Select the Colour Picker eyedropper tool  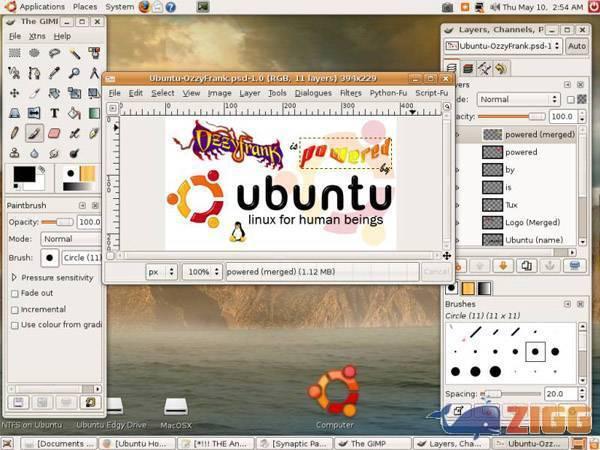tap(54, 73)
